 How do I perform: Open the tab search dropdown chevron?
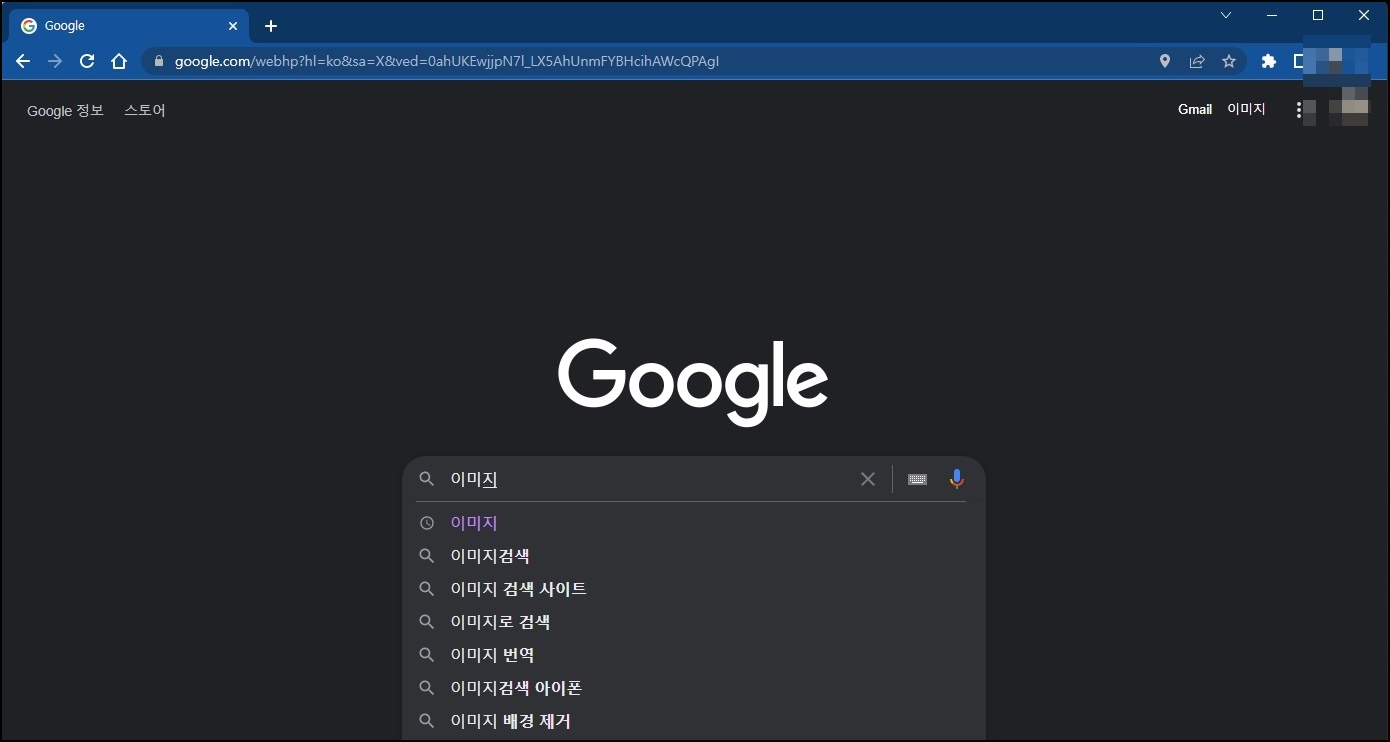pyautogui.click(x=1226, y=15)
